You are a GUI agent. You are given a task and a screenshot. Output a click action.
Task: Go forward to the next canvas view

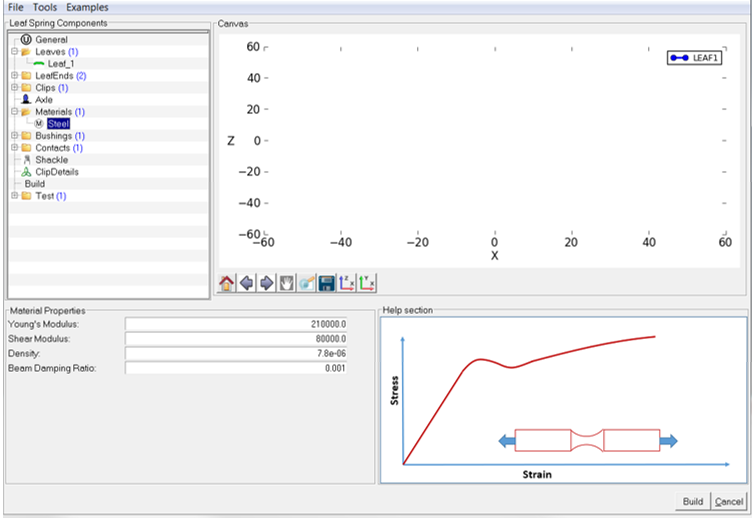pyautogui.click(x=266, y=283)
